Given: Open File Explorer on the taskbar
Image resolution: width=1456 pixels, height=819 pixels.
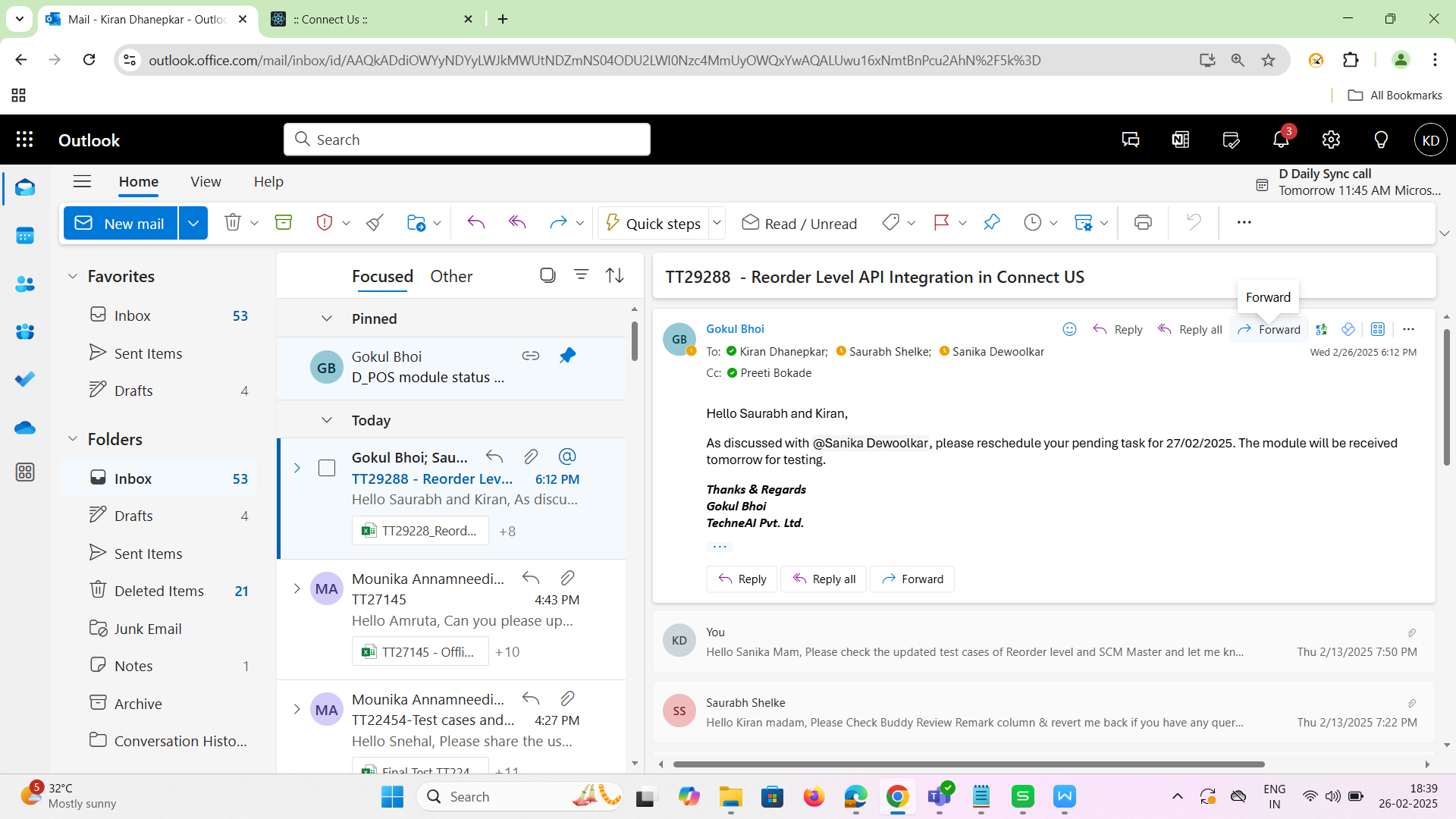Looking at the screenshot, I should click(730, 796).
